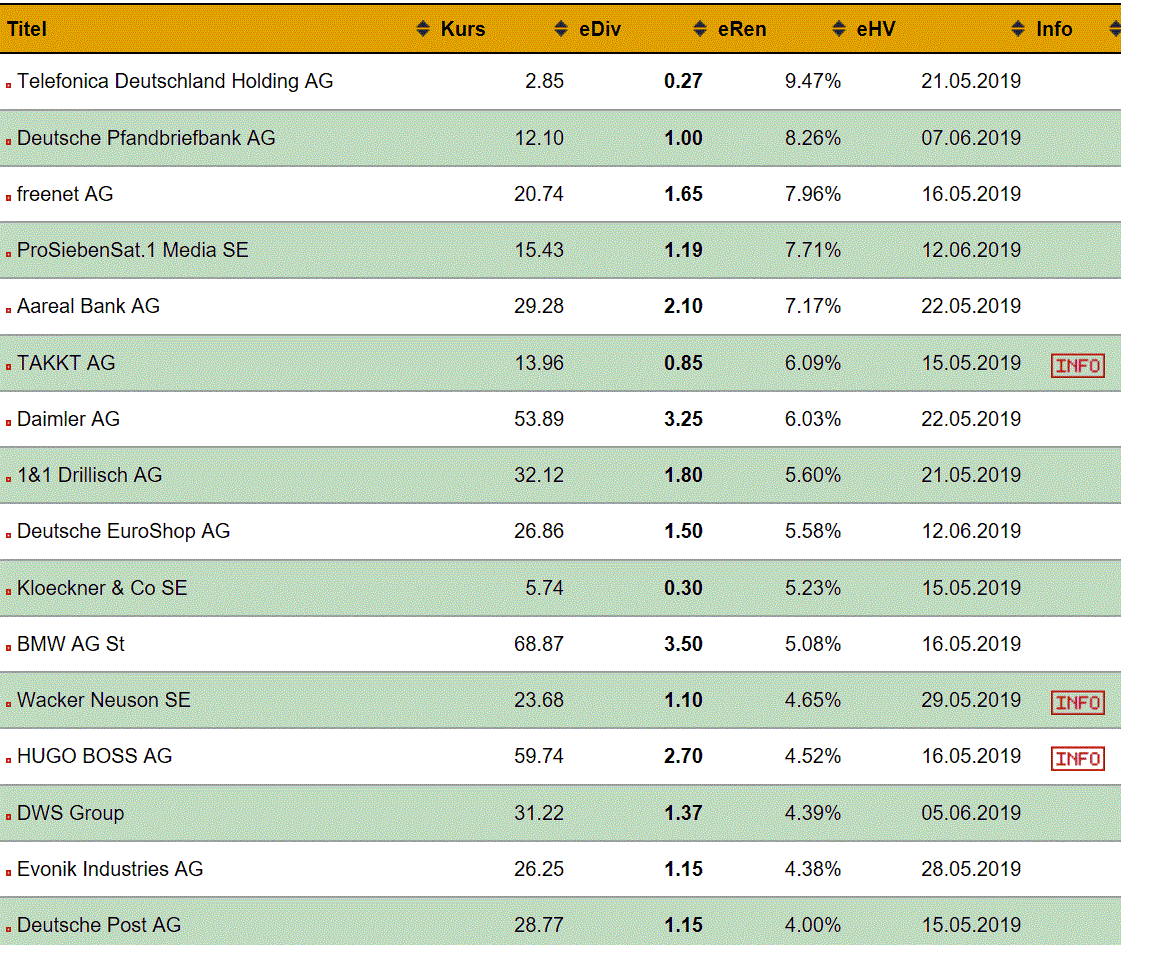Screen dimensions: 1162x967
Task: Open HUGO BOSS AG entry
Action: 94,756
